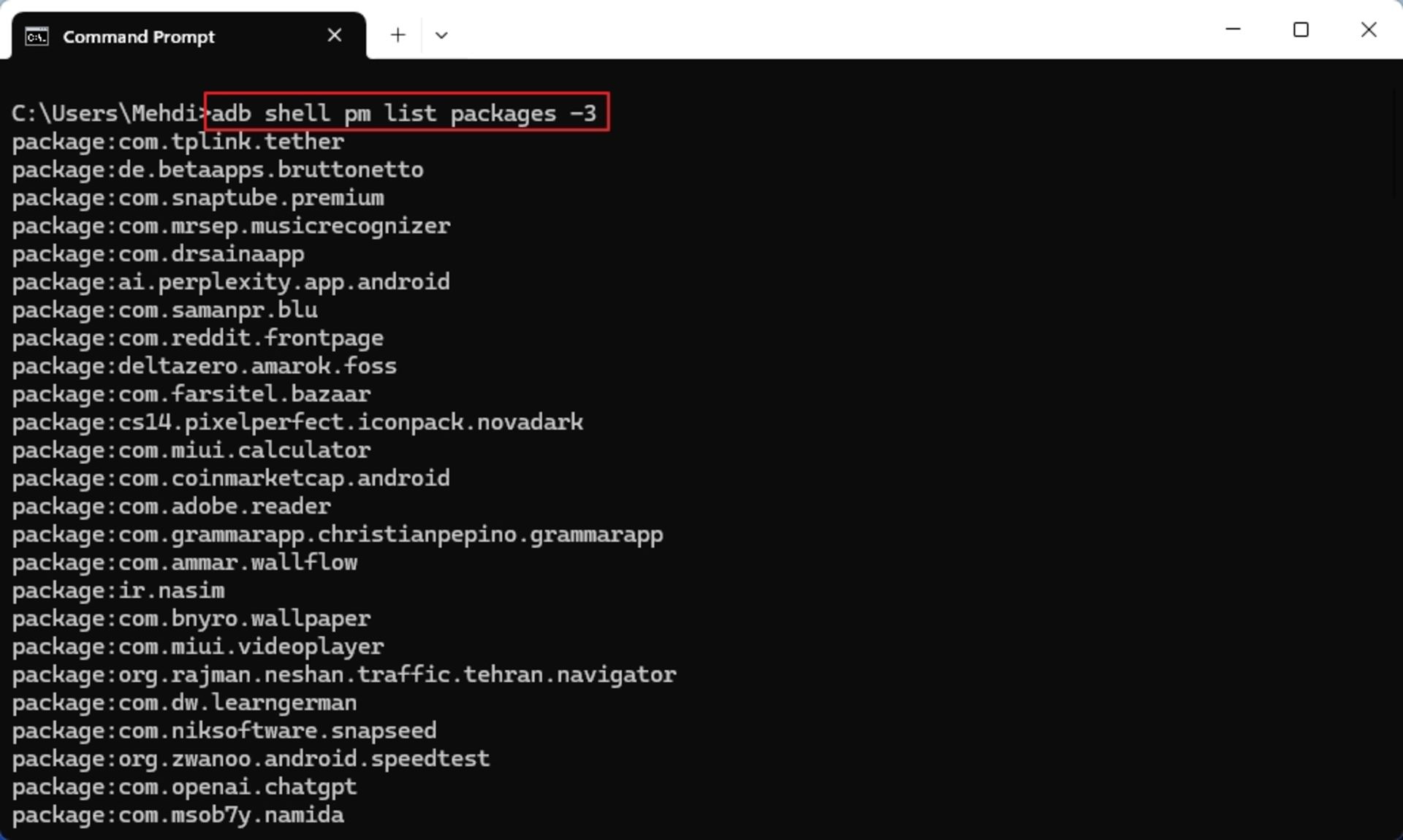Open a new terminal tab
The width and height of the screenshot is (1403, 840).
pyautogui.click(x=398, y=35)
